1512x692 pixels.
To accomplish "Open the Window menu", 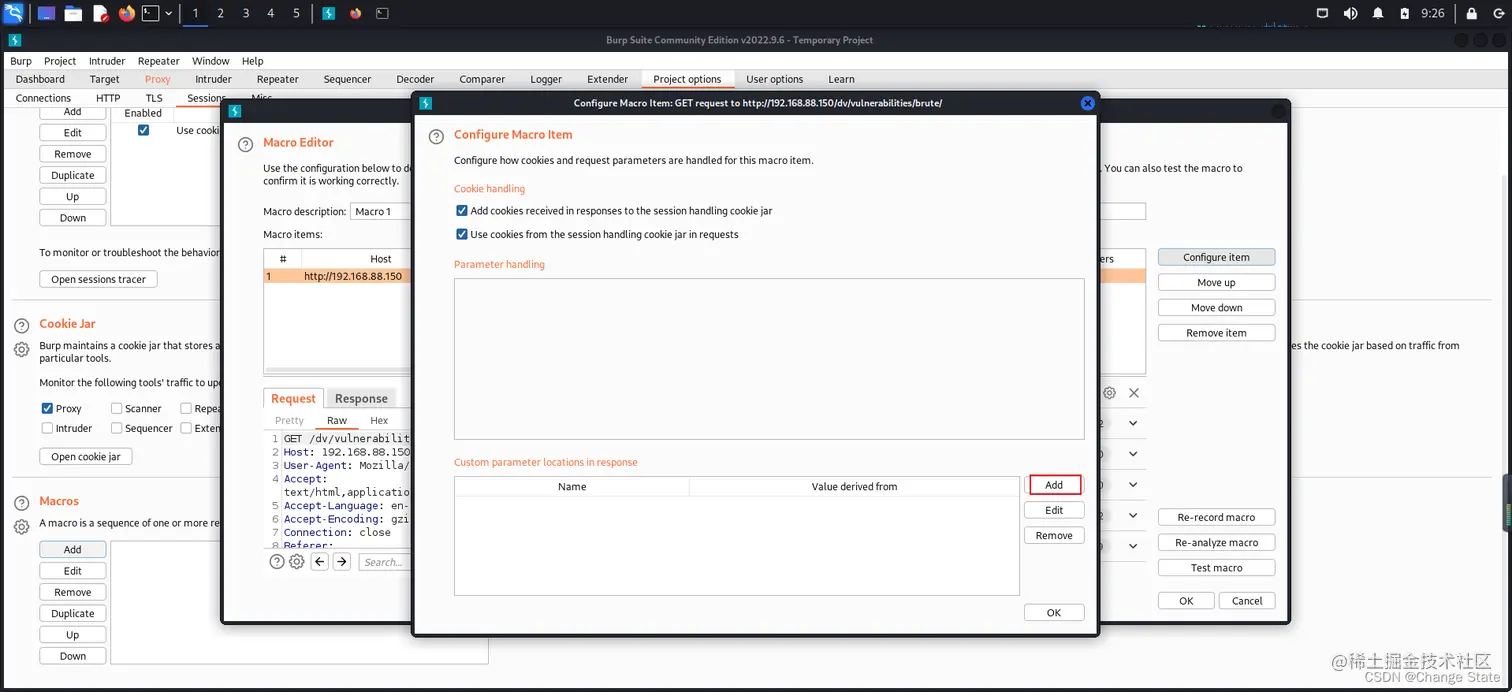I will 211,61.
